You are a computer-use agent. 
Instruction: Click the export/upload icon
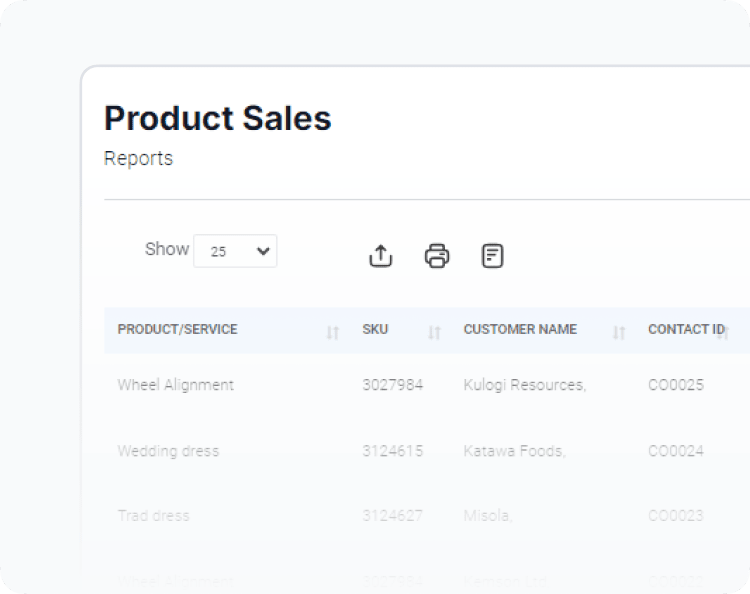click(x=381, y=256)
